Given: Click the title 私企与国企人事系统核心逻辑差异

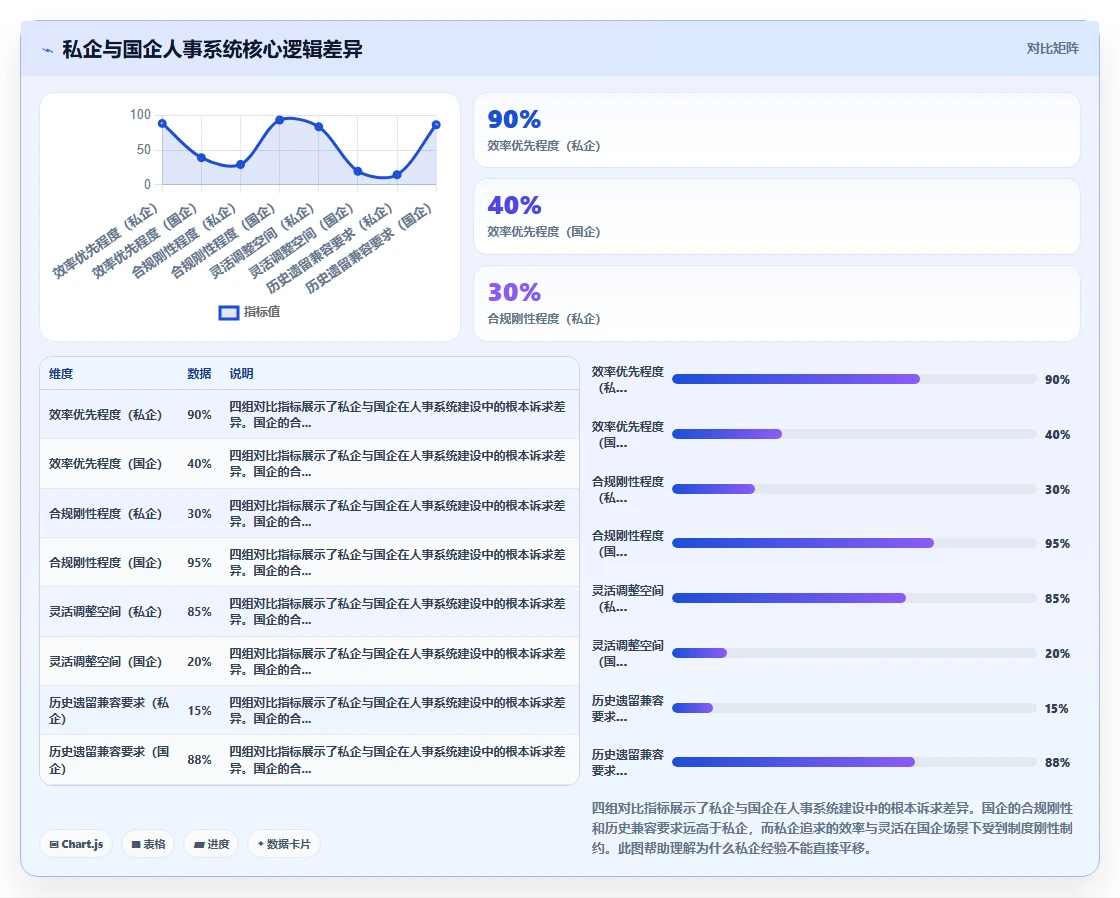Looking at the screenshot, I should 212,49.
